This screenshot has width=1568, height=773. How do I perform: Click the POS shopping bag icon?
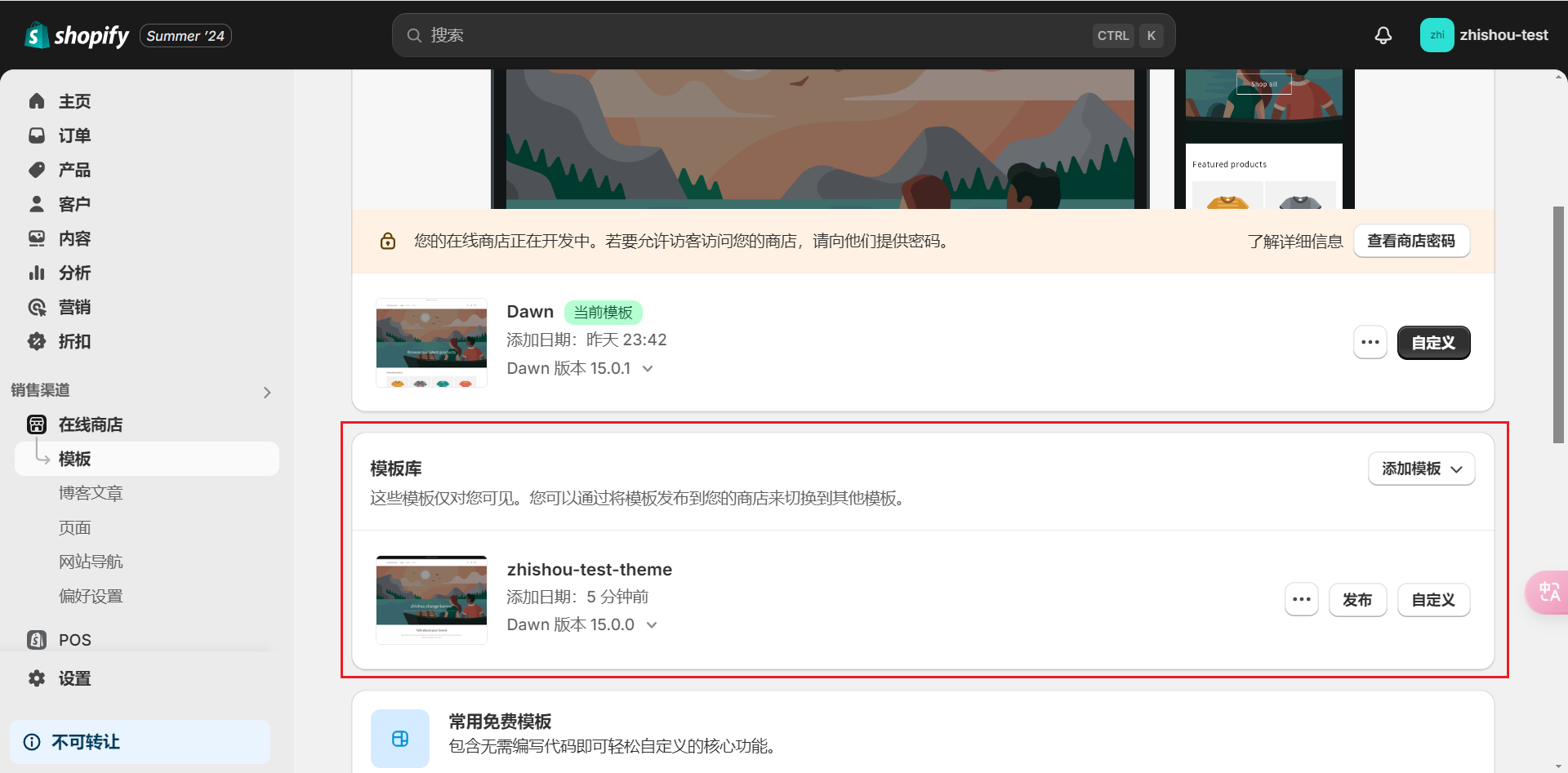point(37,640)
